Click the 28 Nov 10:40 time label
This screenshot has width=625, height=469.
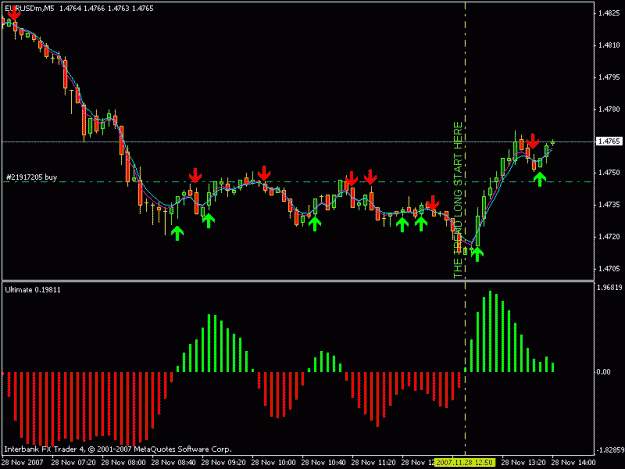pyautogui.click(x=323, y=462)
